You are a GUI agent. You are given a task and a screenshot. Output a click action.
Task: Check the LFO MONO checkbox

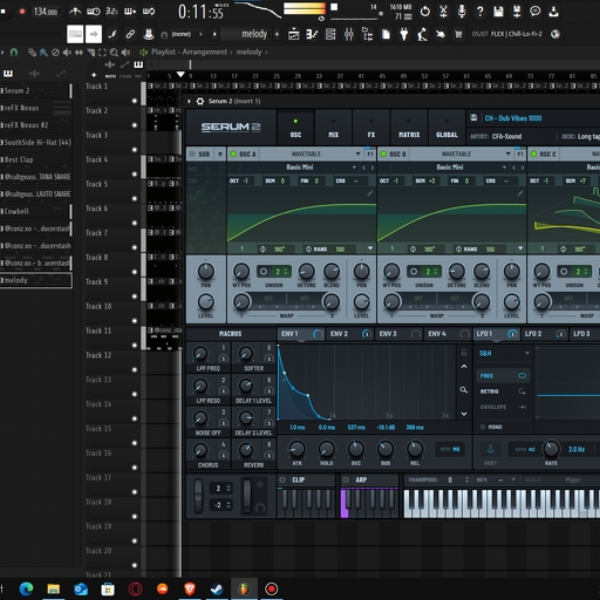483,427
